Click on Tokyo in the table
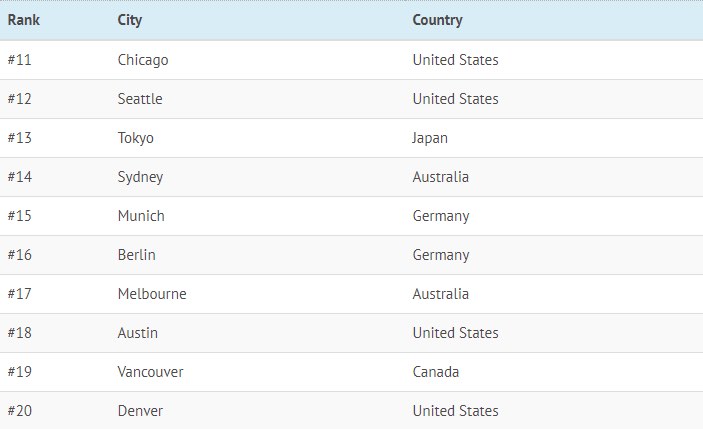The width and height of the screenshot is (703, 429). pos(135,138)
